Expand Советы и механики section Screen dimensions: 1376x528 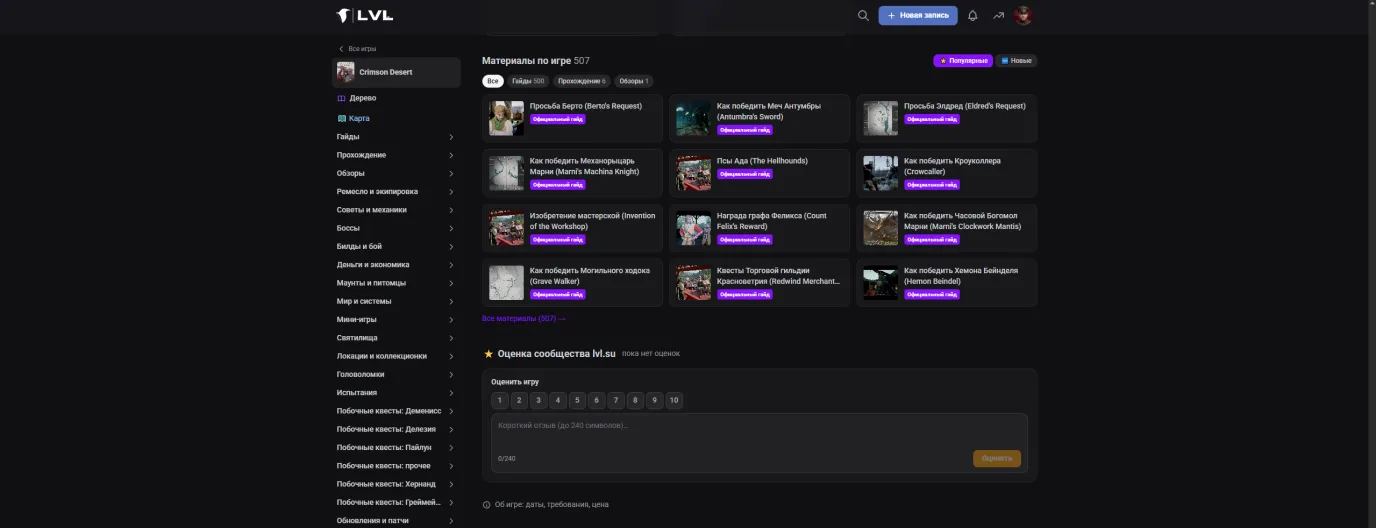pyautogui.click(x=396, y=210)
